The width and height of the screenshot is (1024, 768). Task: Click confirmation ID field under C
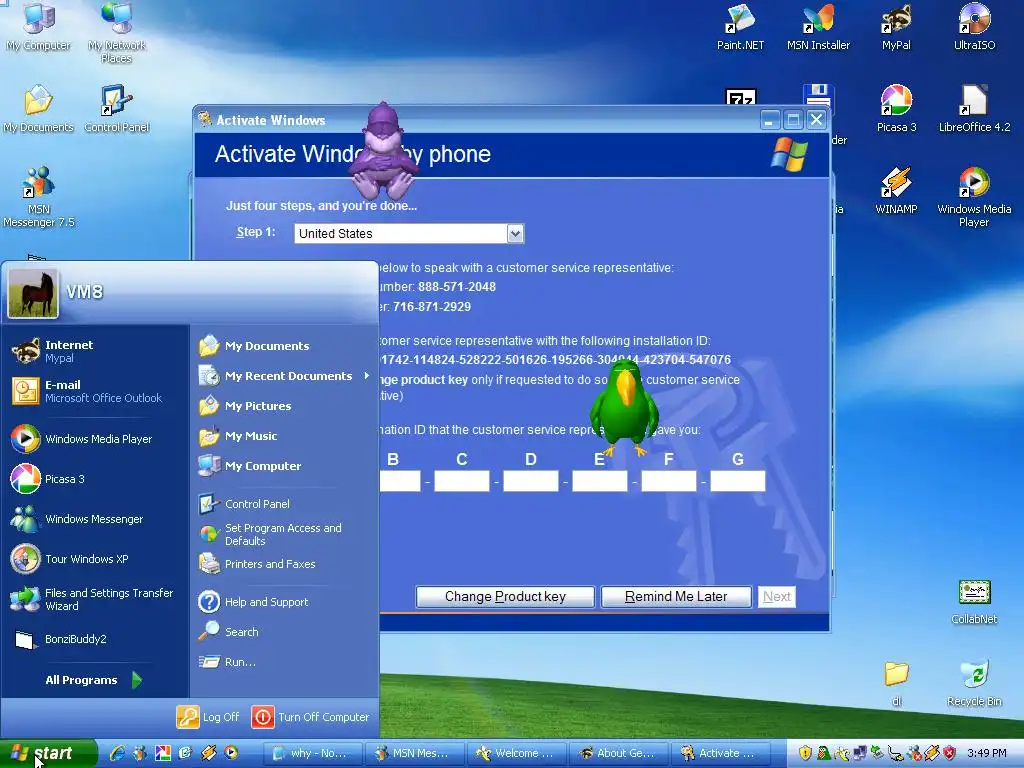tap(462, 481)
